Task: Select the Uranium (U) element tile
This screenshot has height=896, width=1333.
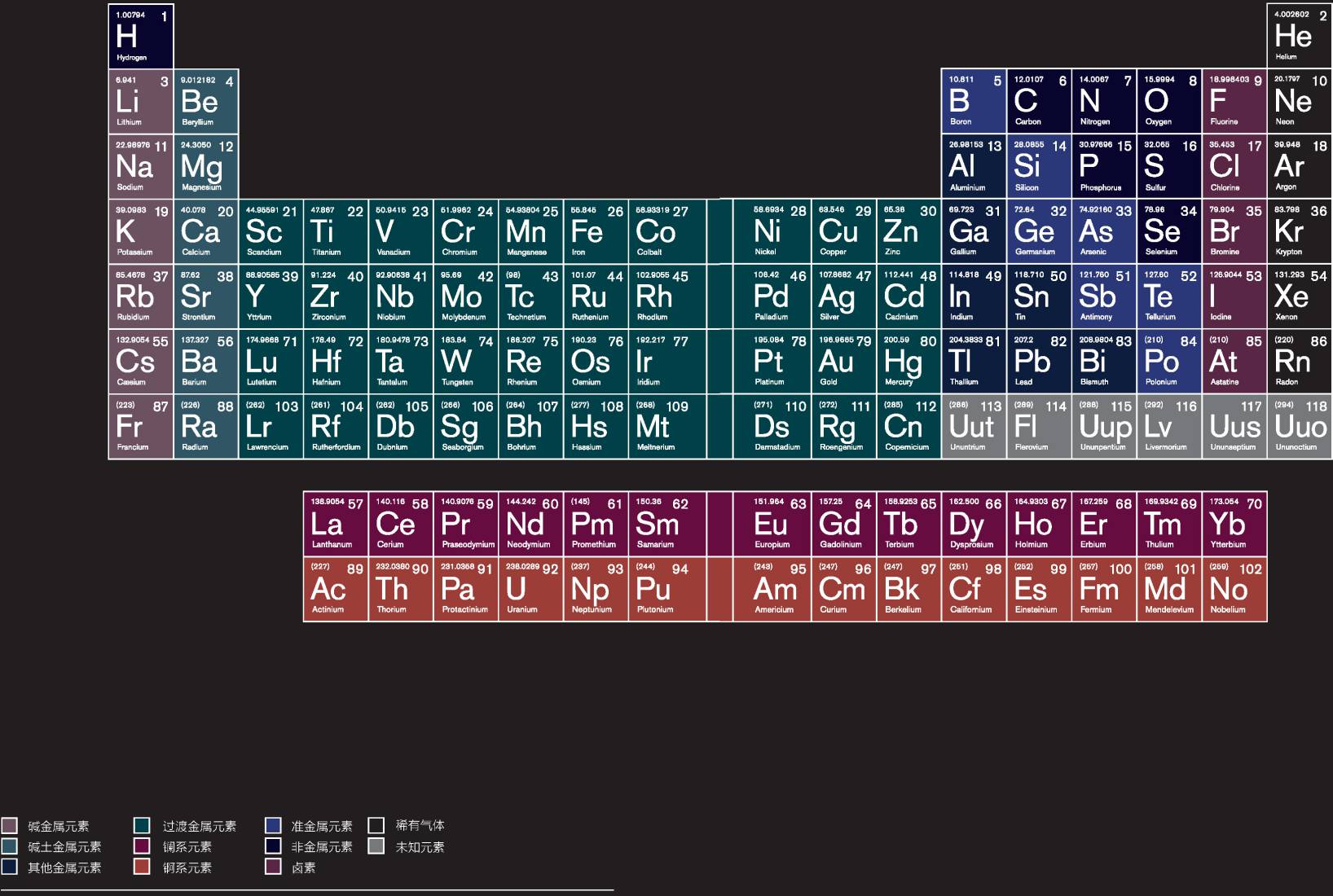Action: 531,589
